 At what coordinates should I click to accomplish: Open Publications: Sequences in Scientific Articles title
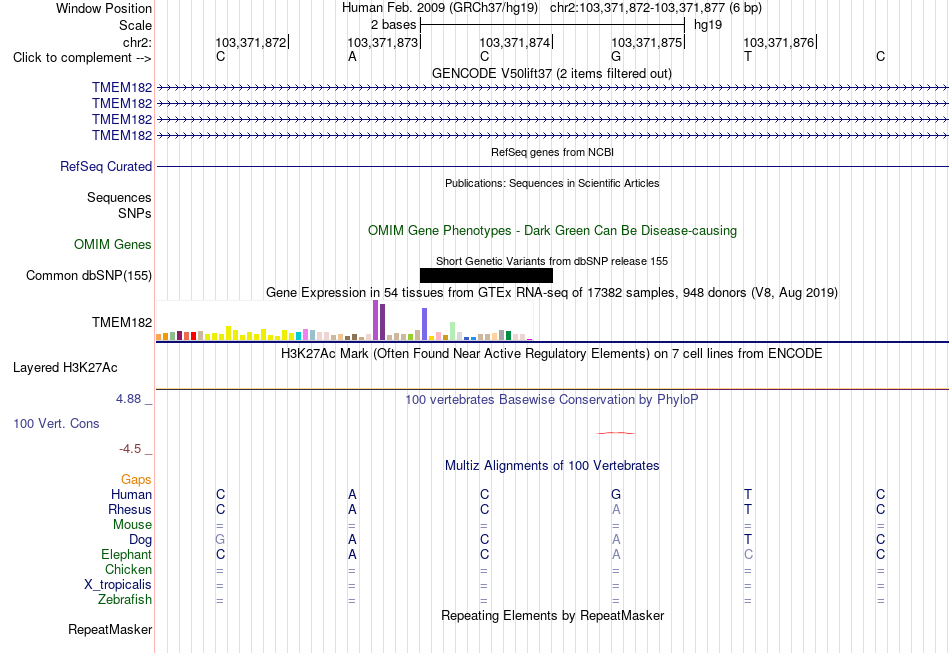552,183
